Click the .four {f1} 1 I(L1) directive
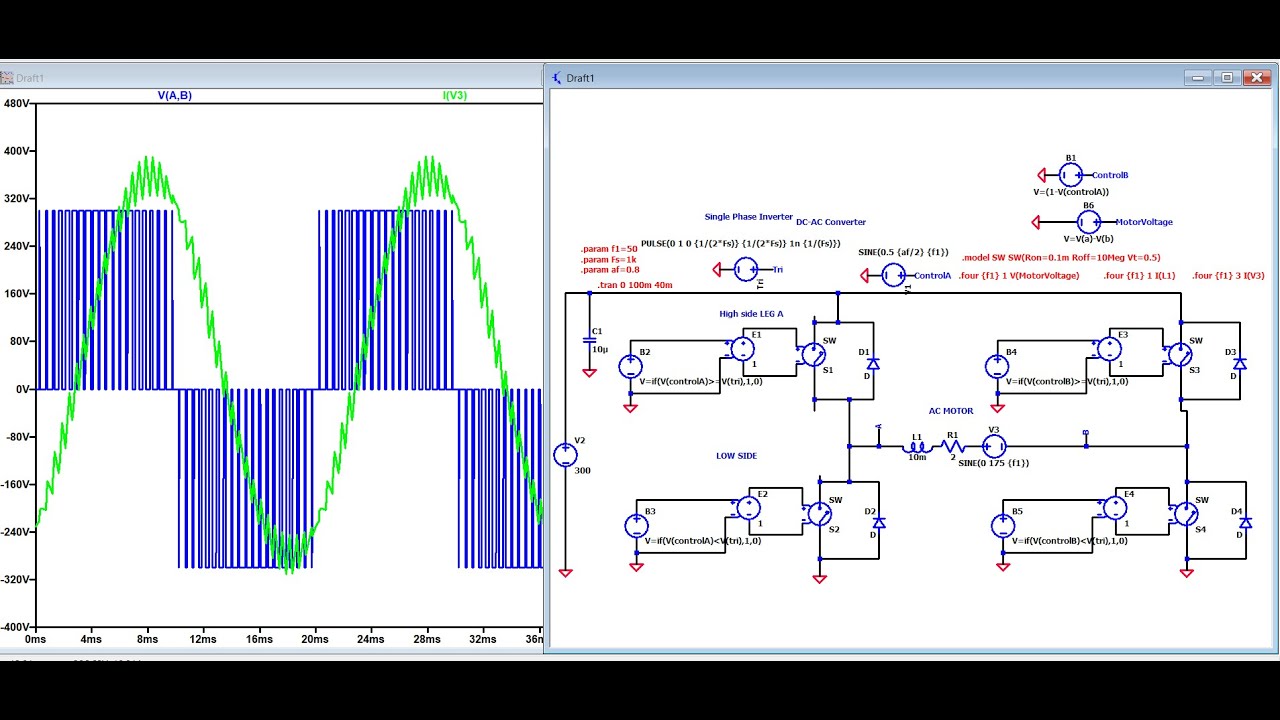Viewport: 1280px width, 720px height. pos(1139,276)
